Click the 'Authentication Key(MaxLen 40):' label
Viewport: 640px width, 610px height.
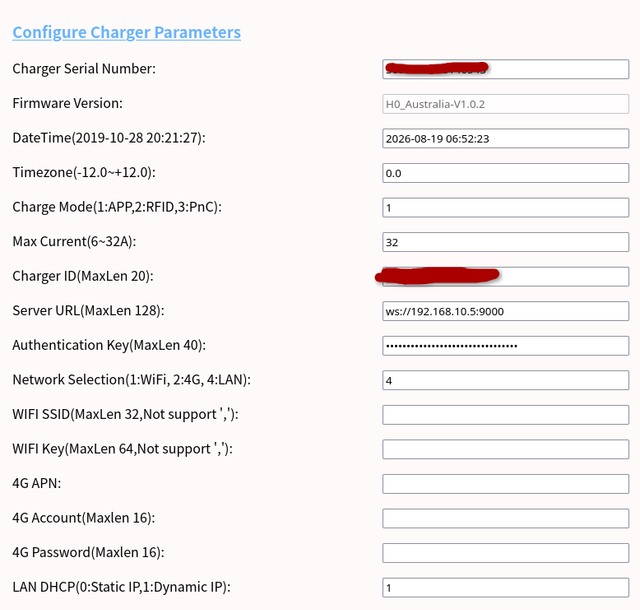coord(109,345)
